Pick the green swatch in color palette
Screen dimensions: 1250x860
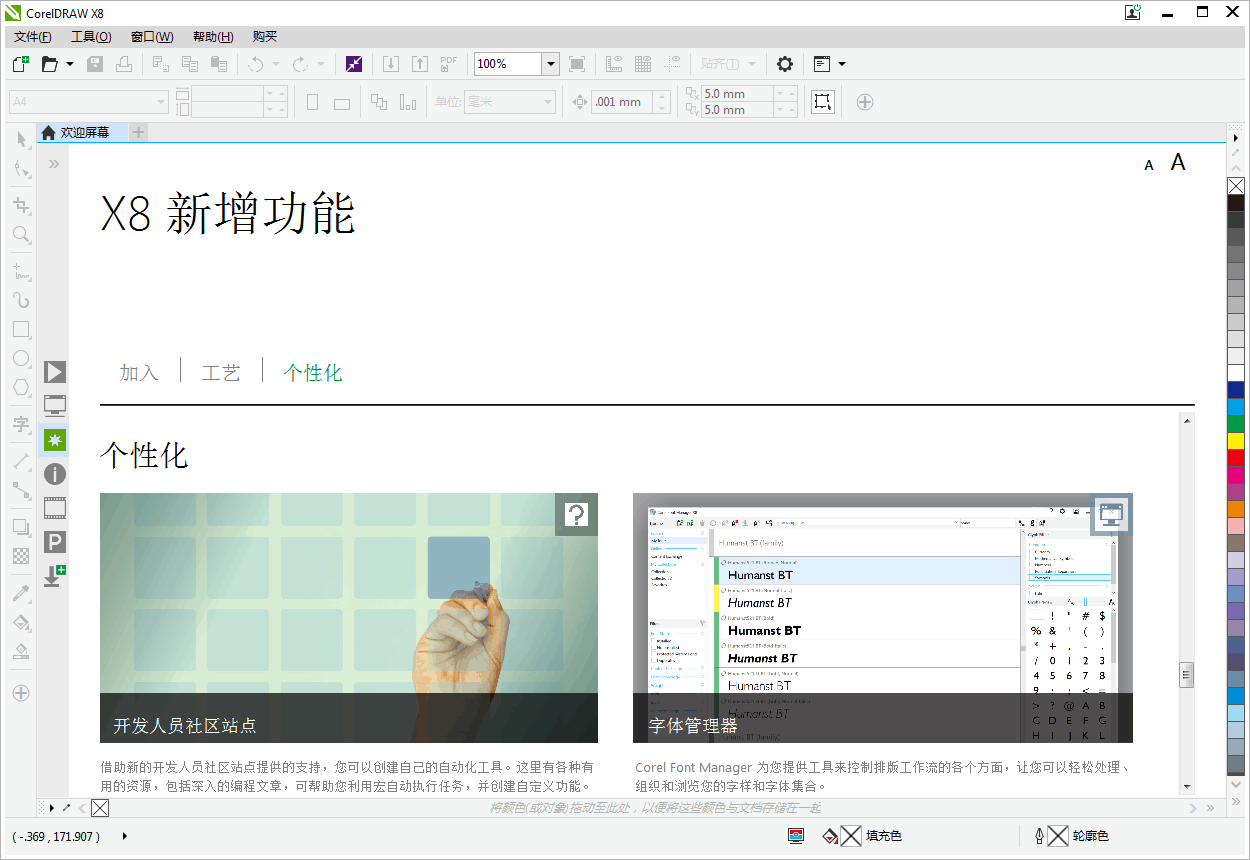1236,423
